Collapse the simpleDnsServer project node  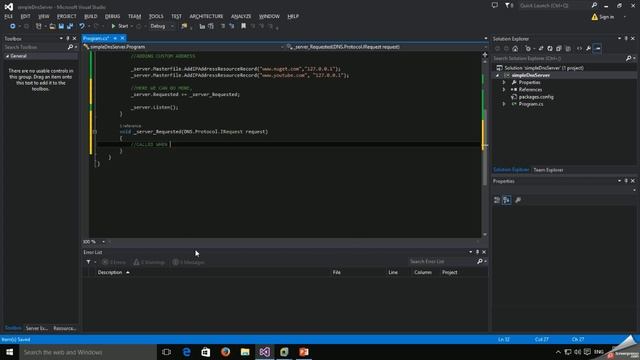[x=497, y=76]
